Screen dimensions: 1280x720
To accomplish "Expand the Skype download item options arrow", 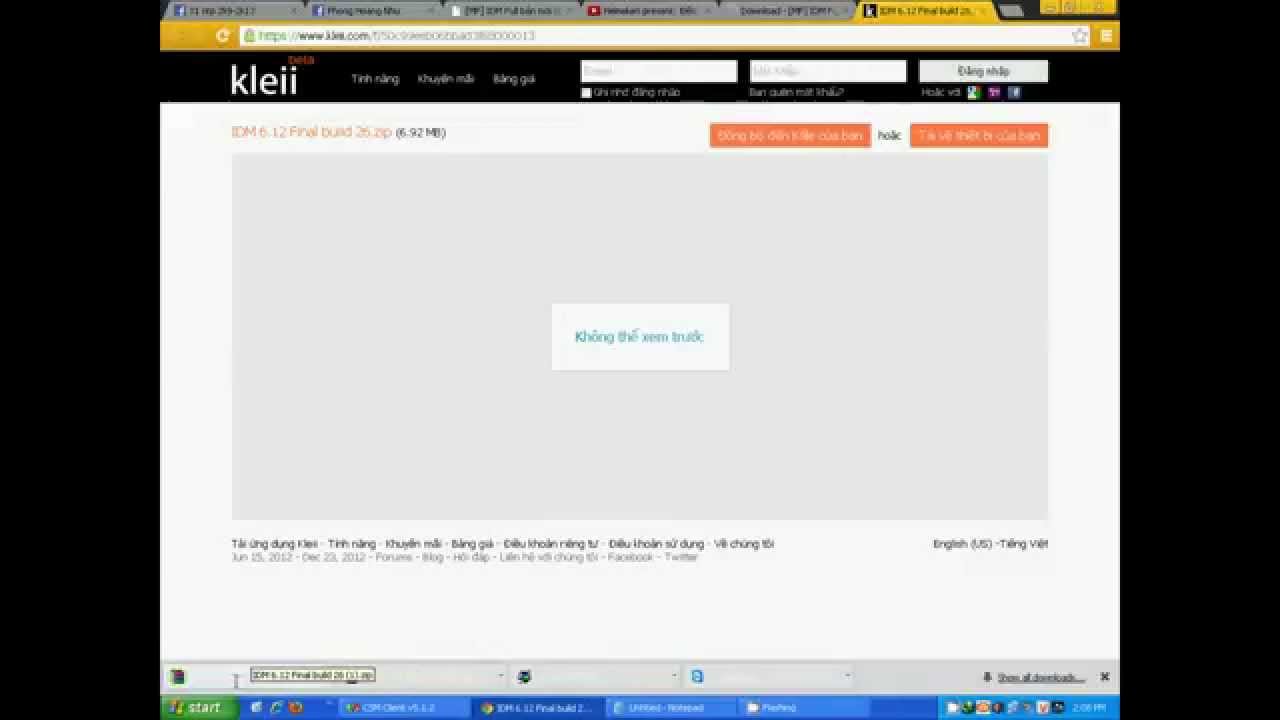I will (x=847, y=676).
